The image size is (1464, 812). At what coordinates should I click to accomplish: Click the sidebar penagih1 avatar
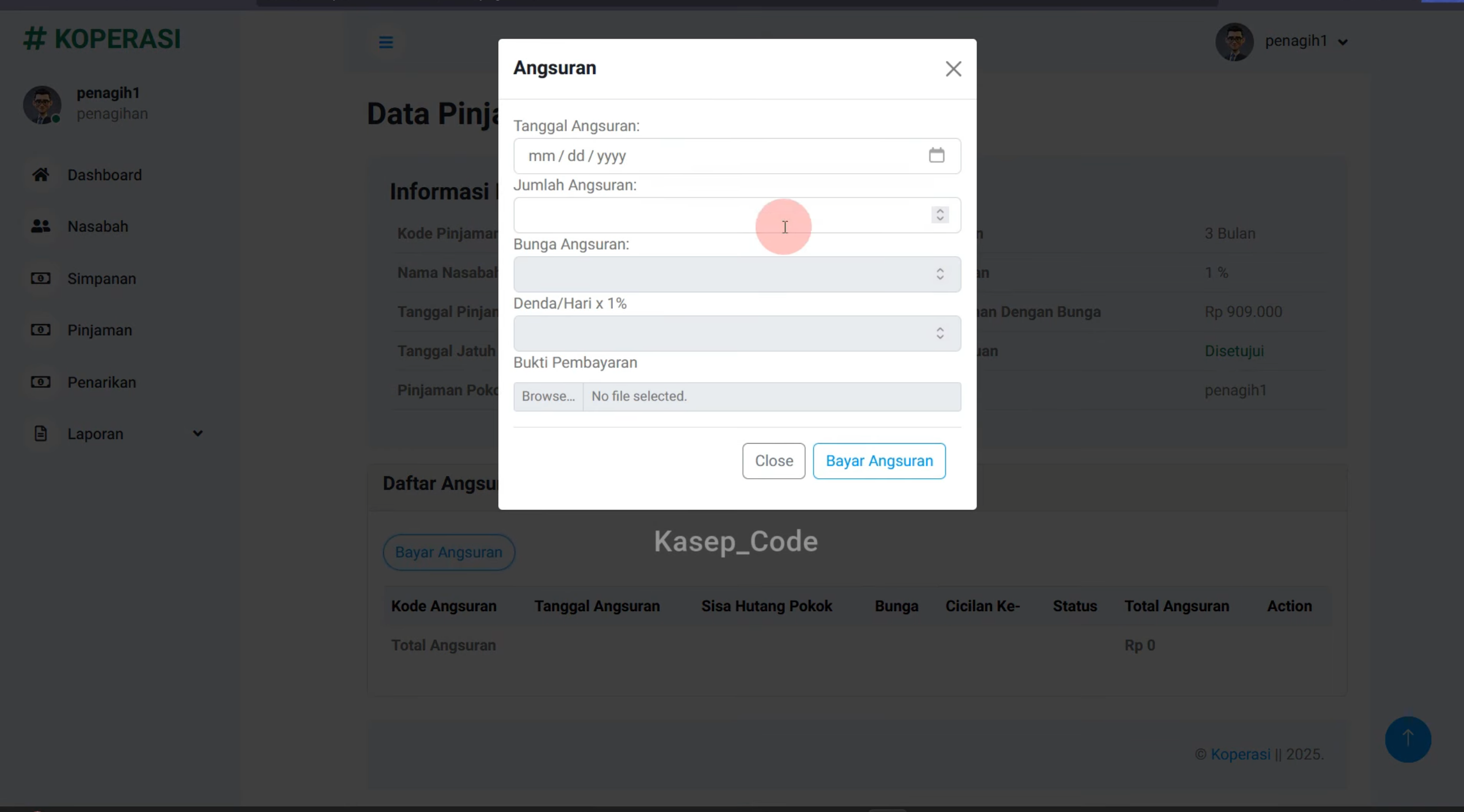pyautogui.click(x=41, y=105)
